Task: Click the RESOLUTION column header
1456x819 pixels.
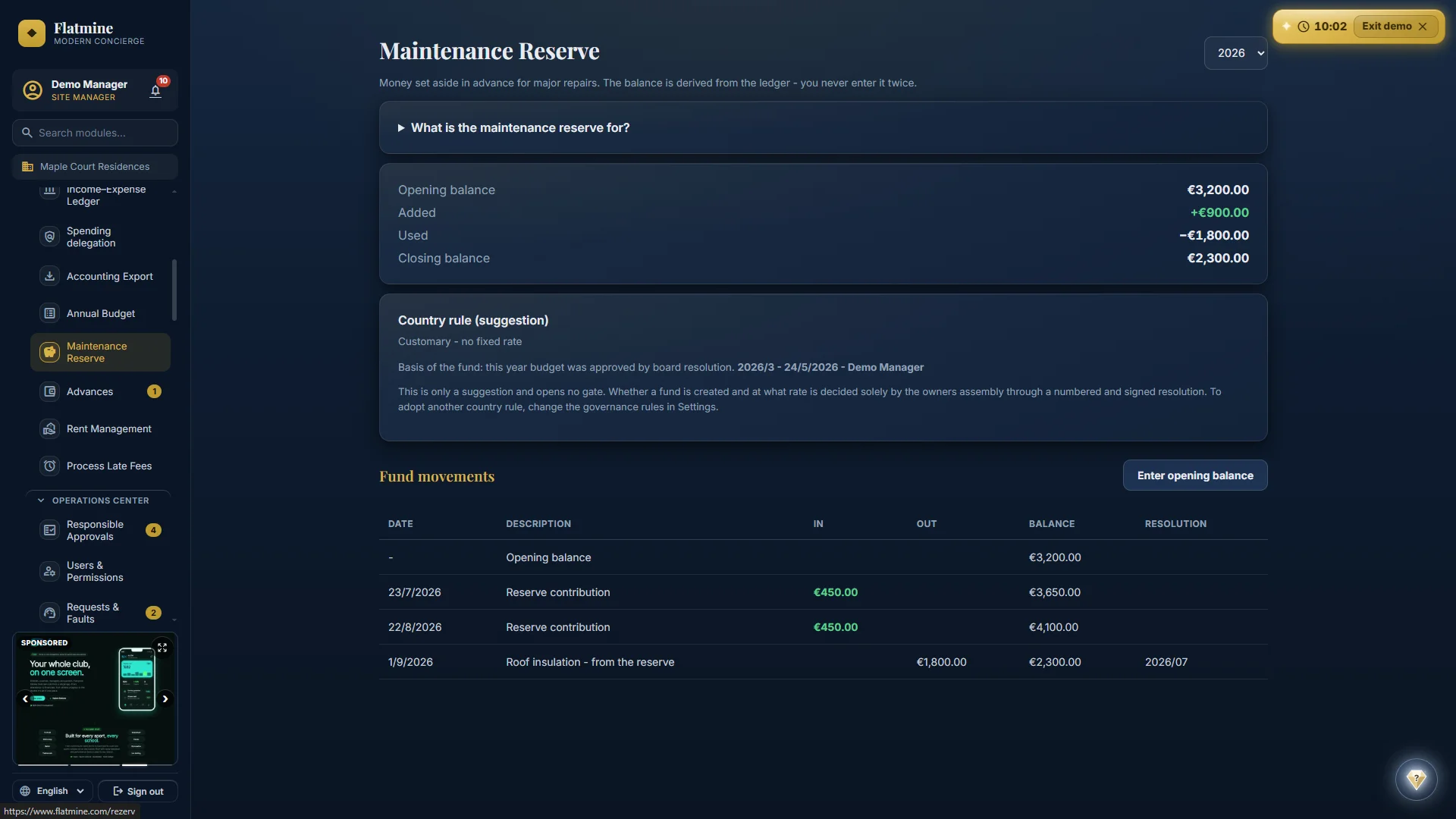Action: pos(1175,524)
